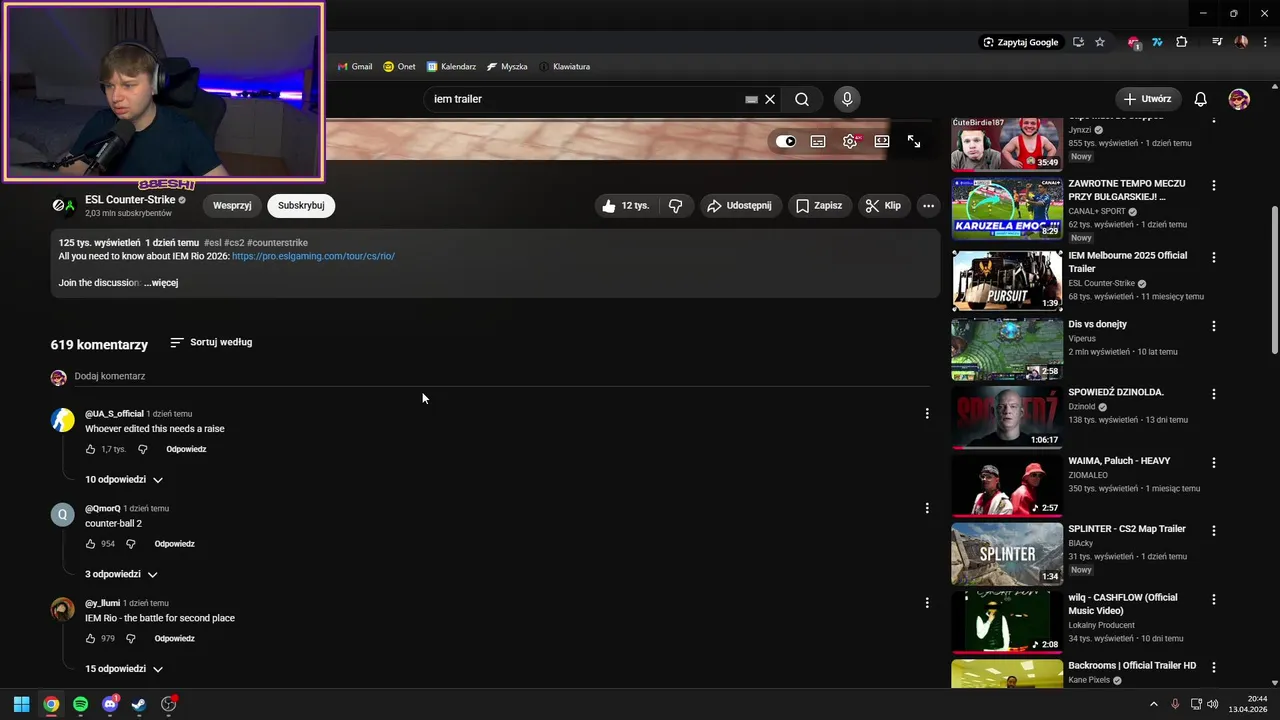Open the Utwórz create menu
Viewport: 1280px width, 720px height.
(1148, 99)
